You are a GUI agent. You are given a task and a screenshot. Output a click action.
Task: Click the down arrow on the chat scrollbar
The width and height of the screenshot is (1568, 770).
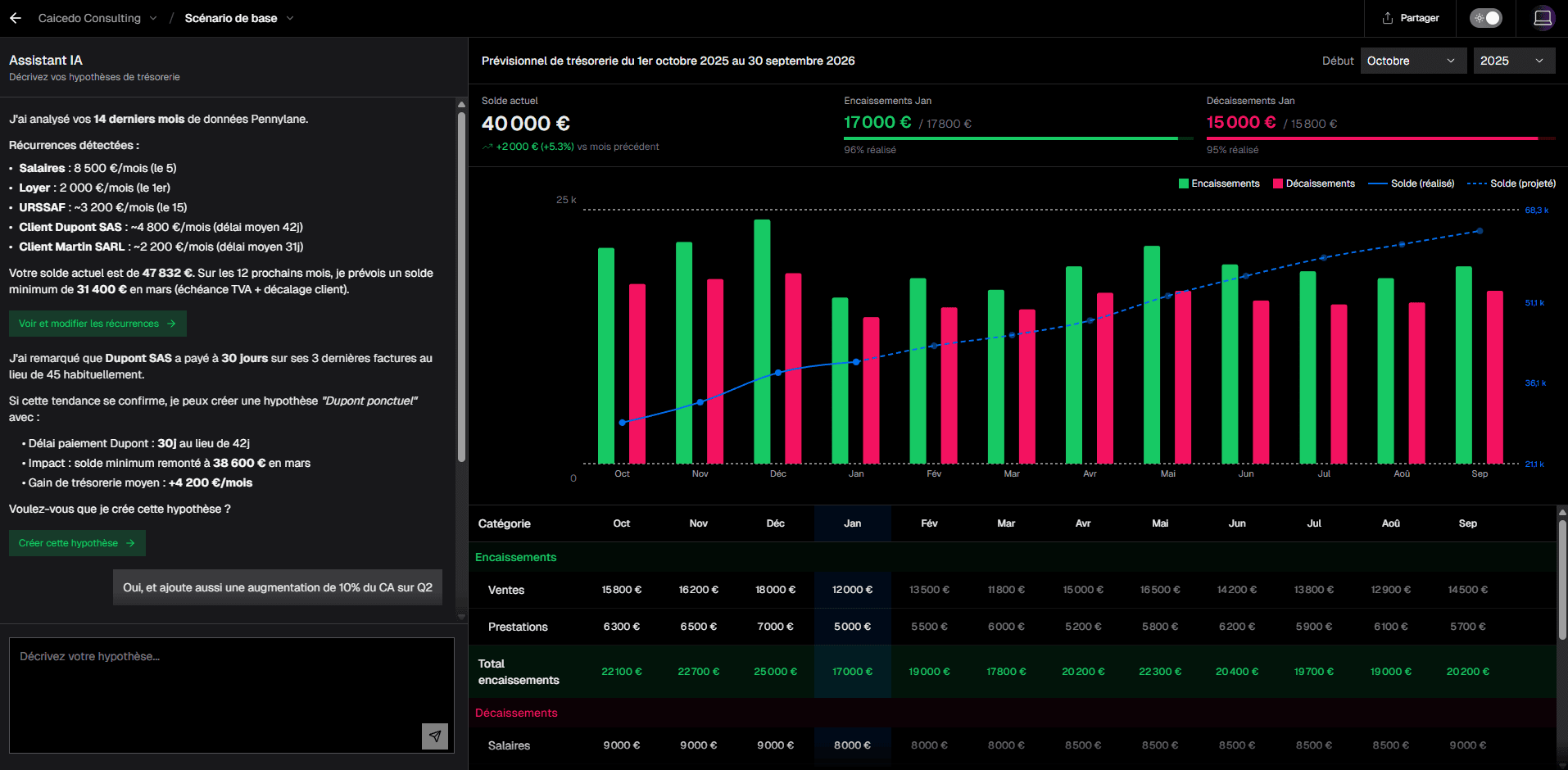click(460, 617)
